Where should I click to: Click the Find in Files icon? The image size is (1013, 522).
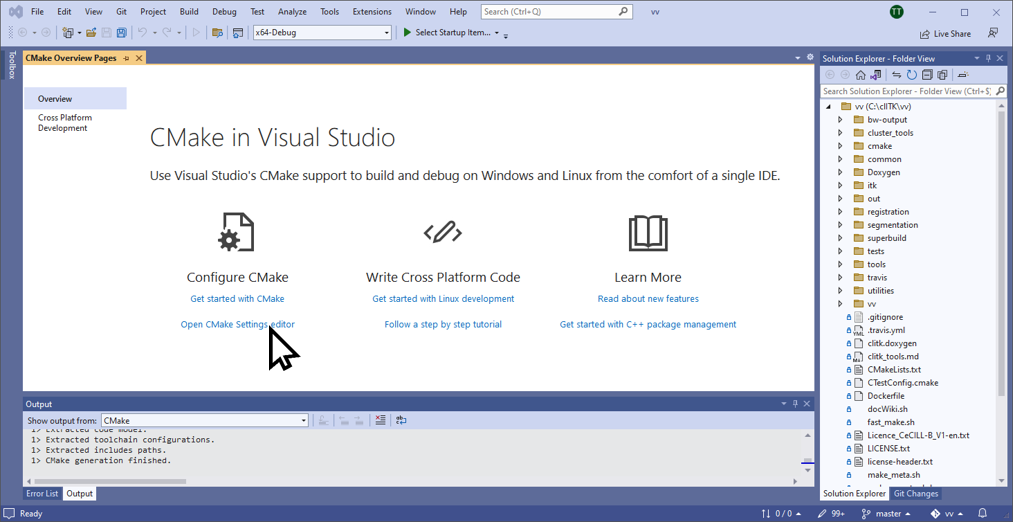pos(218,32)
